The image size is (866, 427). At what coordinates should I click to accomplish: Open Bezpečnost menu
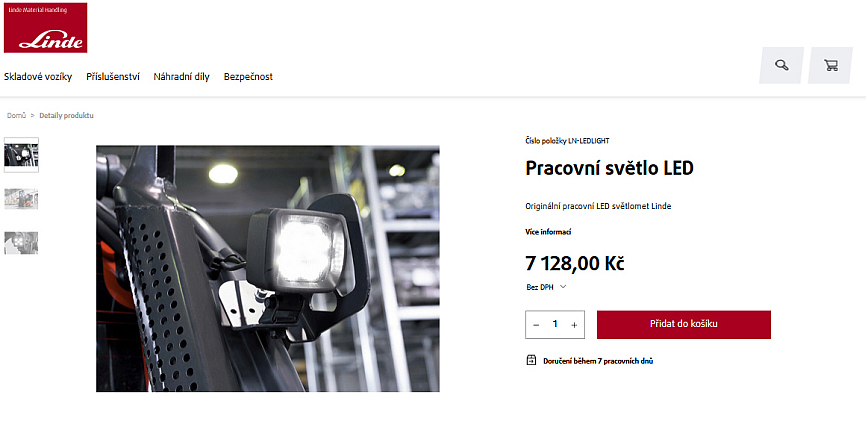[x=248, y=77]
